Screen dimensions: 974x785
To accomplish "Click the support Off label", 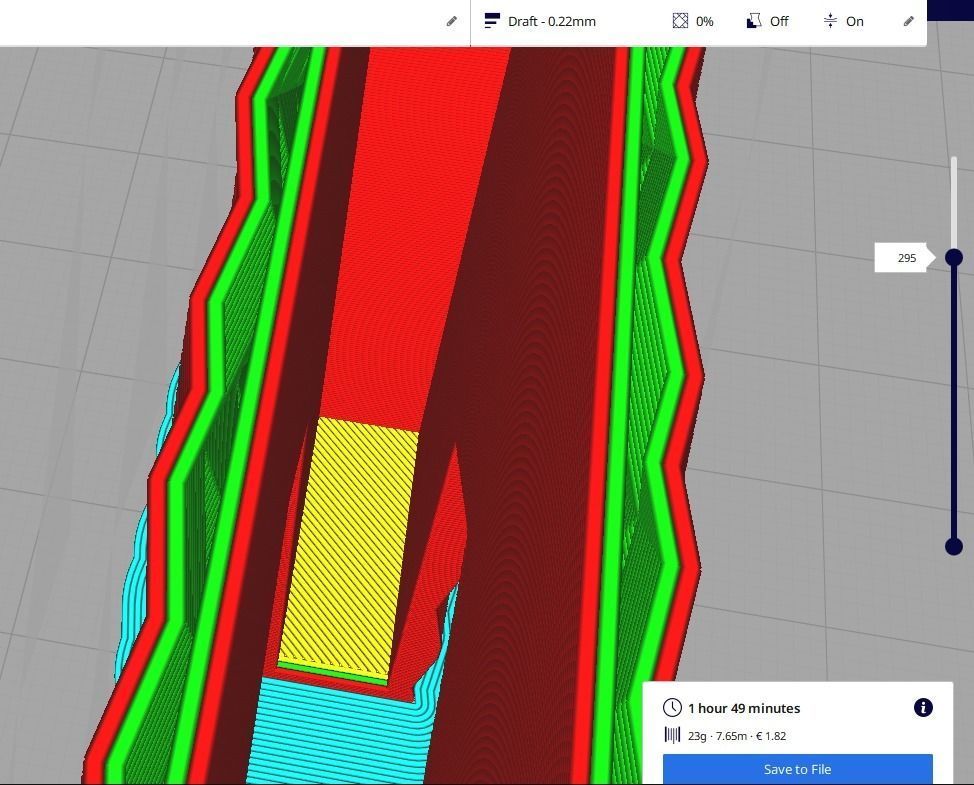I will pos(779,21).
